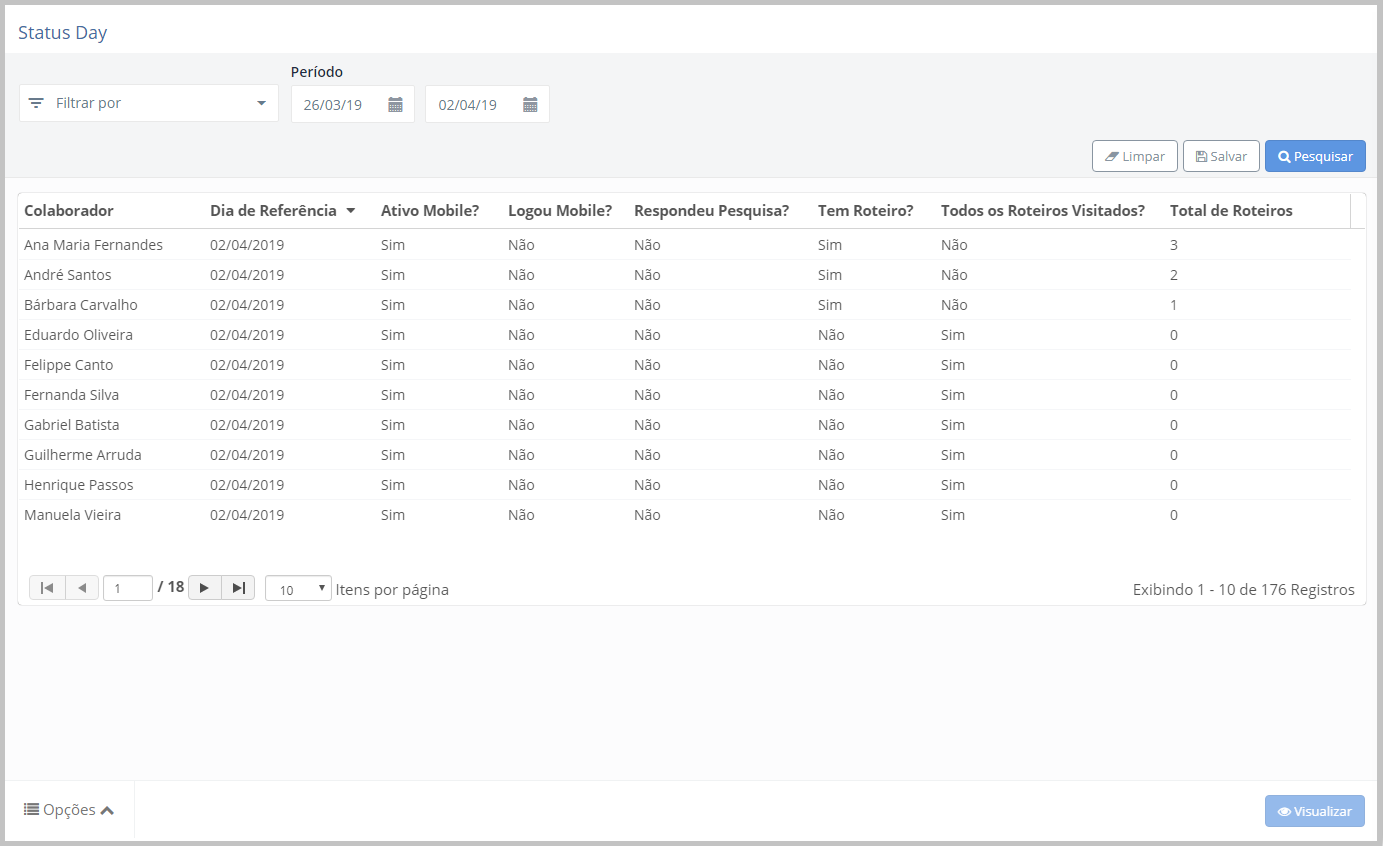Open the end date calendar picker

point(530,104)
